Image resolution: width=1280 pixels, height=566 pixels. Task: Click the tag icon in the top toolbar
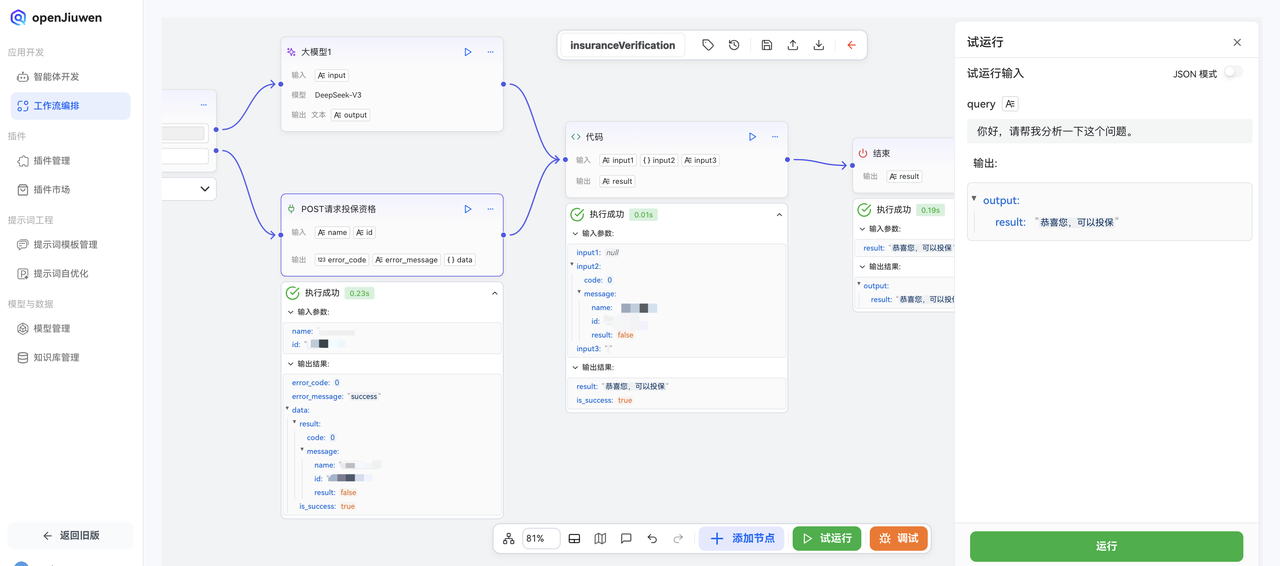tap(708, 45)
